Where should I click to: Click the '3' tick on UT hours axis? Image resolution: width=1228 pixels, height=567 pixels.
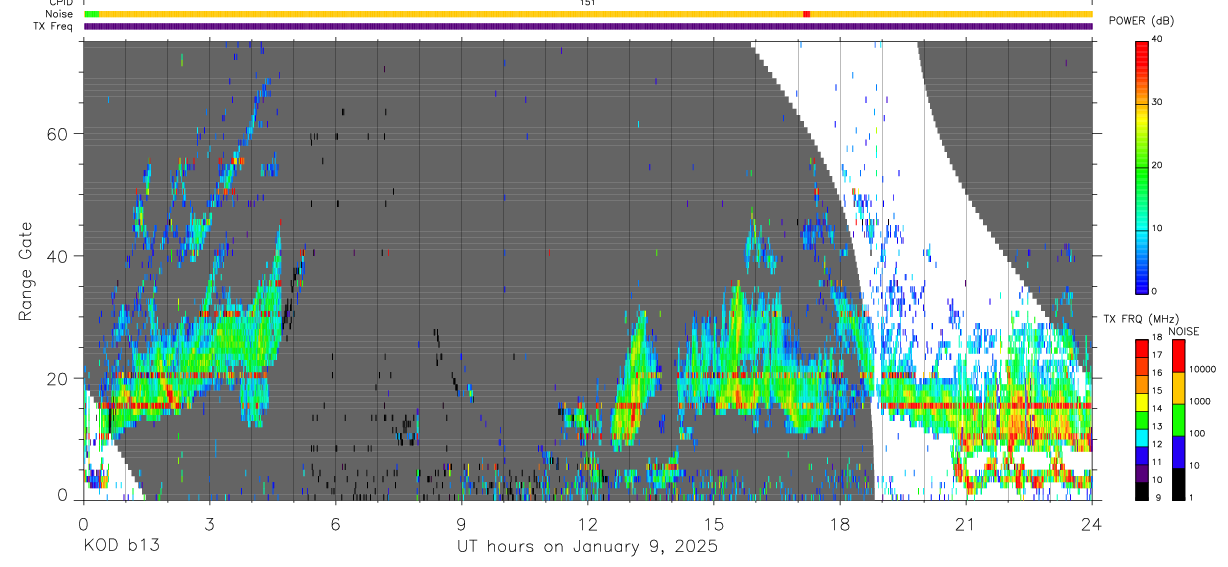209,523
